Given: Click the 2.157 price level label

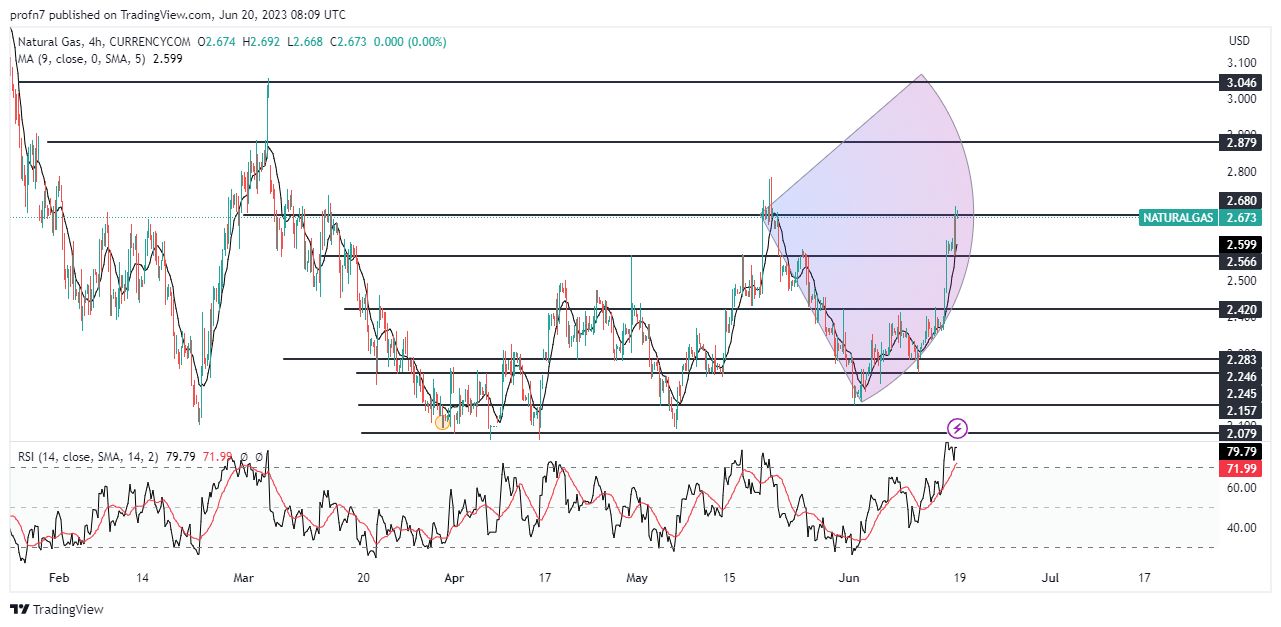Looking at the screenshot, I should [x=1241, y=411].
